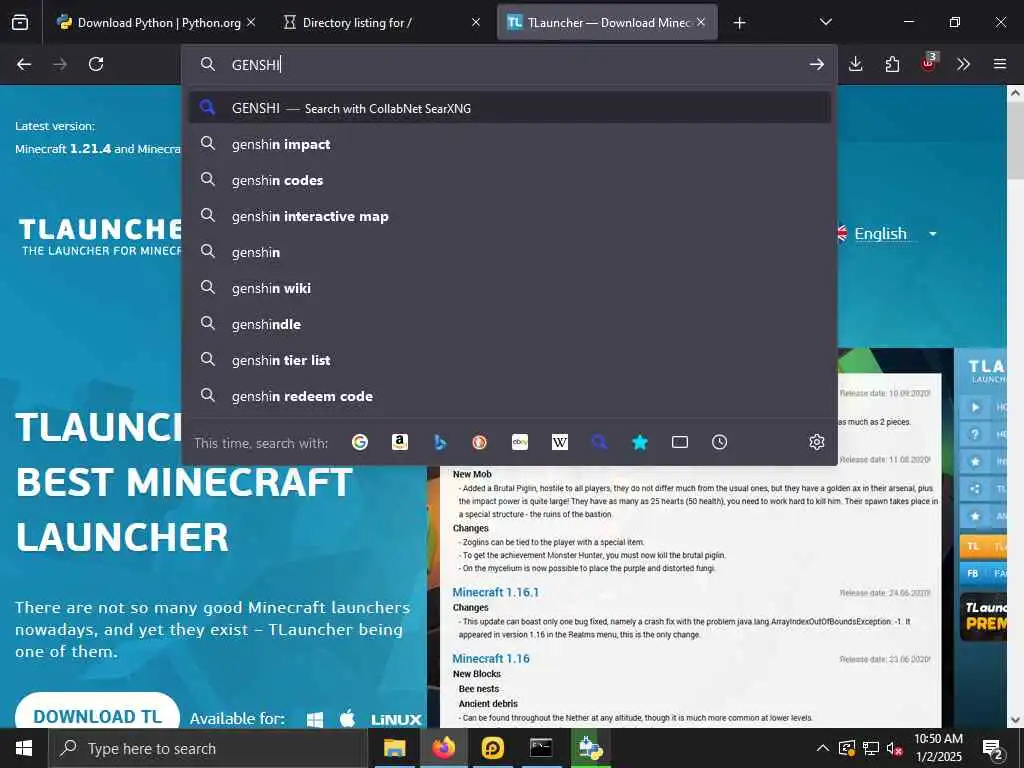Search this time with Google
Screen dimensions: 1024x768
360,442
